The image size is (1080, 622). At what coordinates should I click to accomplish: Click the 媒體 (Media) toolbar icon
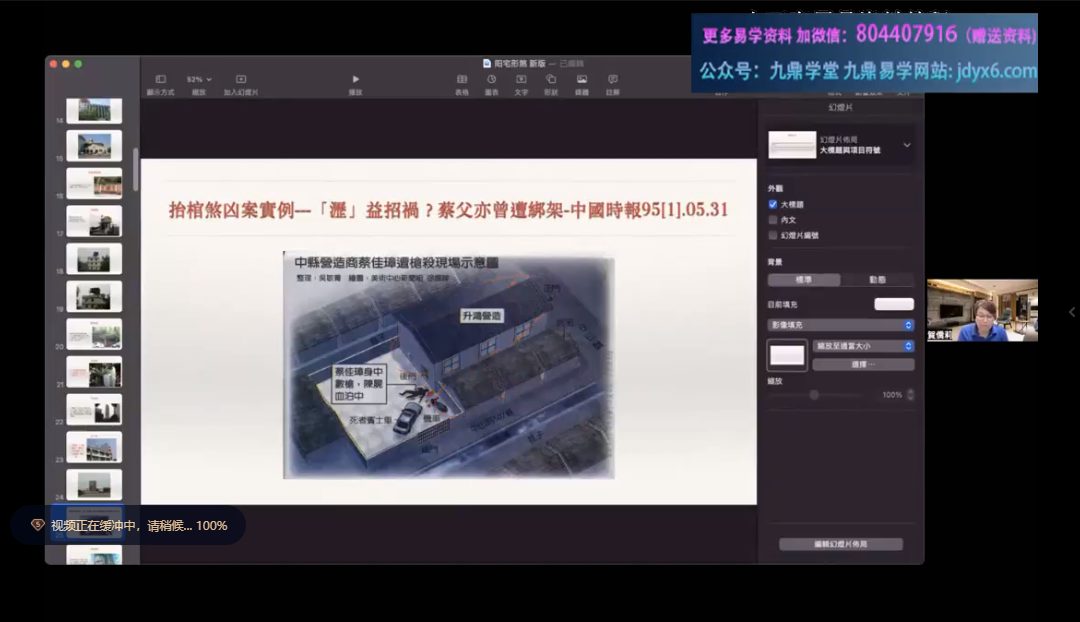point(582,79)
